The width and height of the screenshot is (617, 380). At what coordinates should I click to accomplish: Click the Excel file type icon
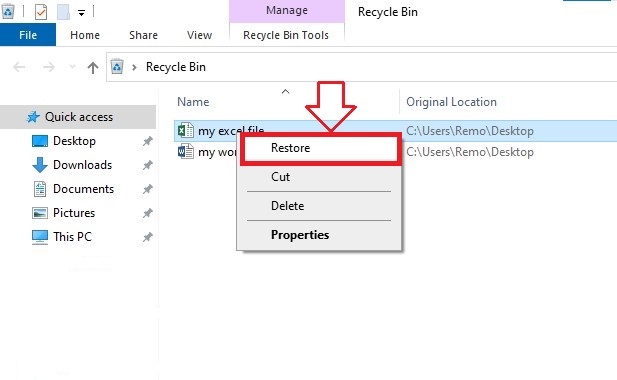(x=185, y=130)
